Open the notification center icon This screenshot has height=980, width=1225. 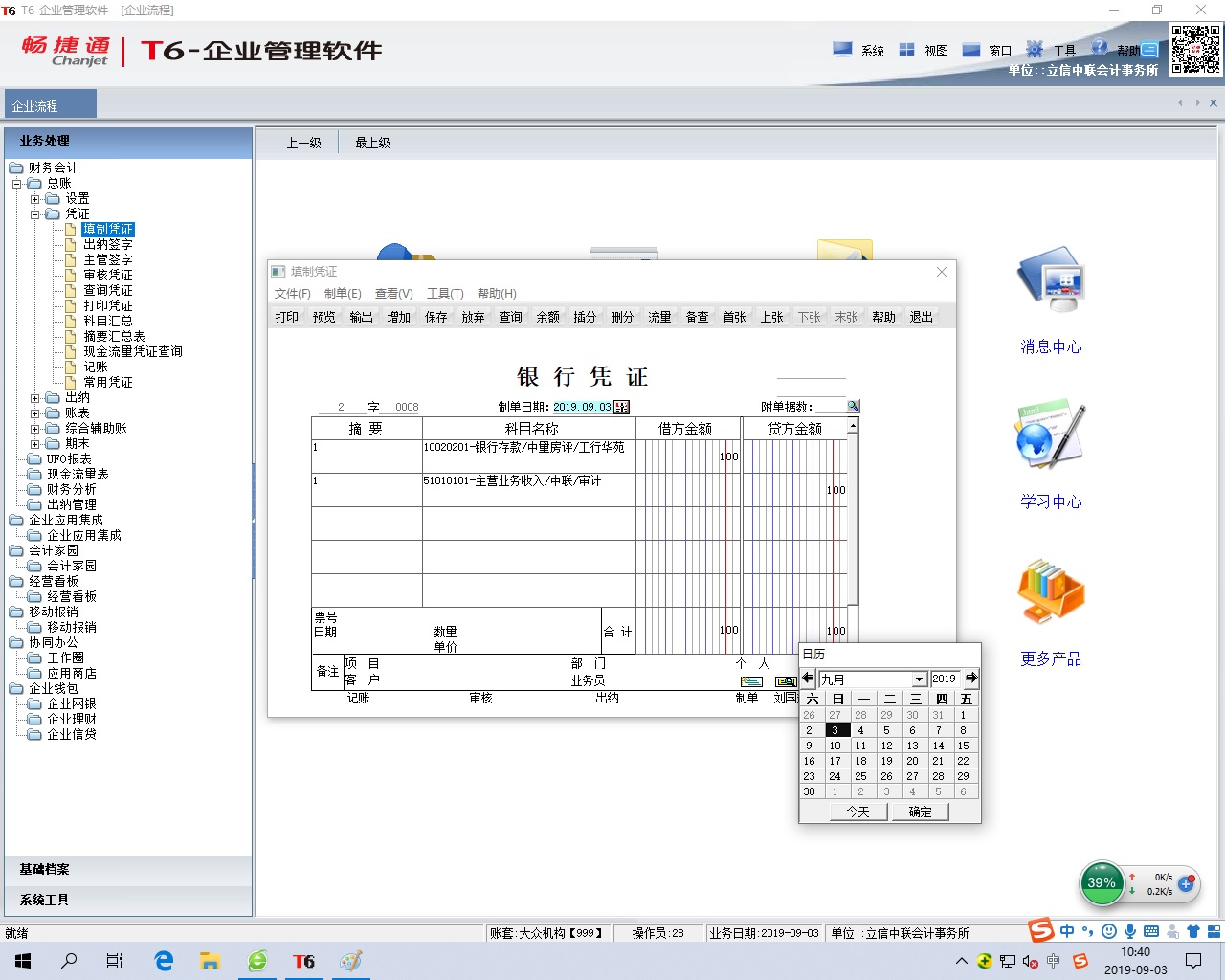(x=1193, y=961)
